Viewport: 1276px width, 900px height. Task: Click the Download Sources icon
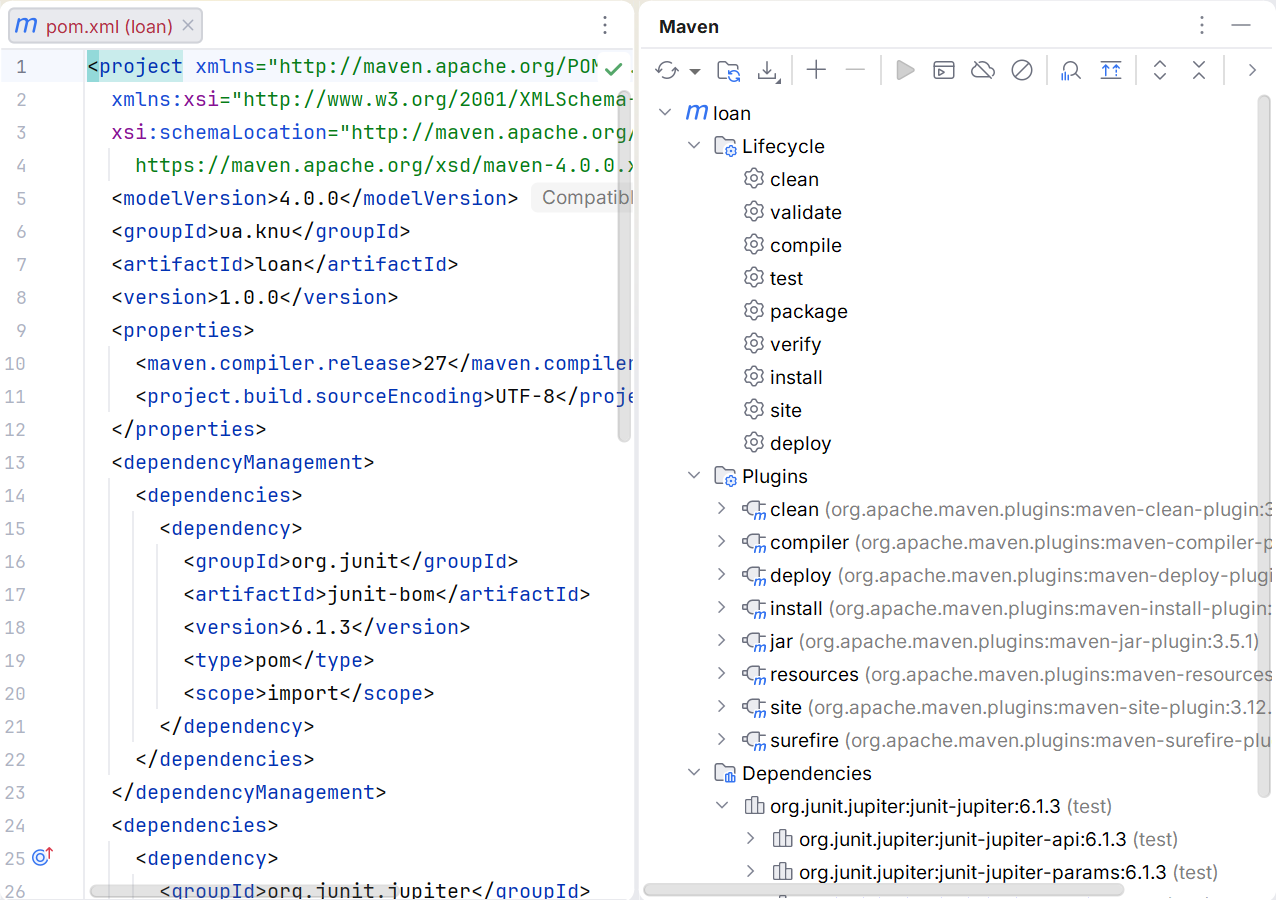(768, 70)
